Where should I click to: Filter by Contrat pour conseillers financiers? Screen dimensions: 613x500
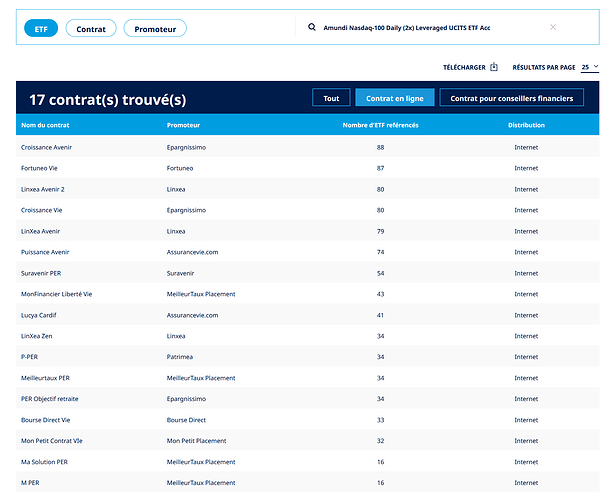click(x=512, y=98)
